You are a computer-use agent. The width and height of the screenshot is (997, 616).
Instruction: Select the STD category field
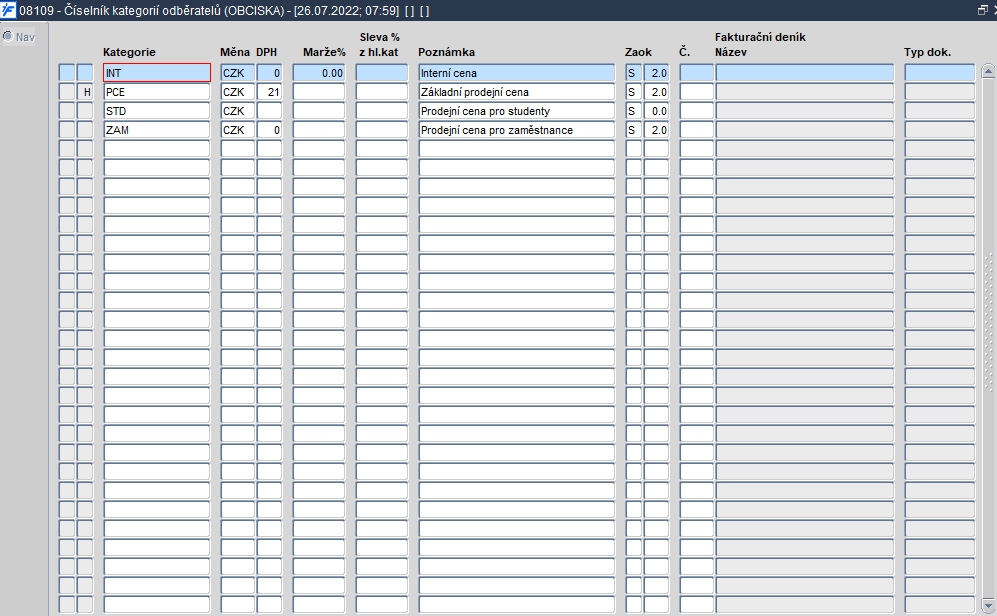(157, 111)
